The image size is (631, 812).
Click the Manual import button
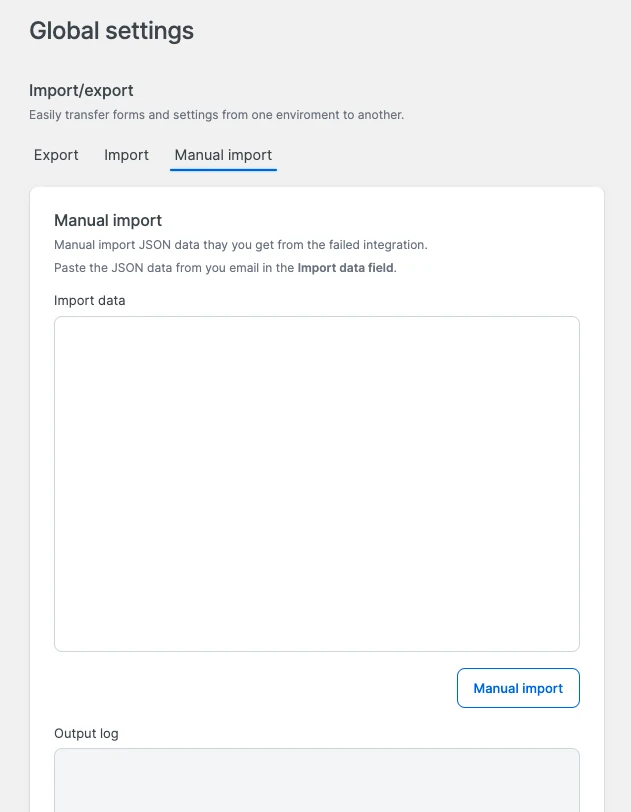(518, 688)
